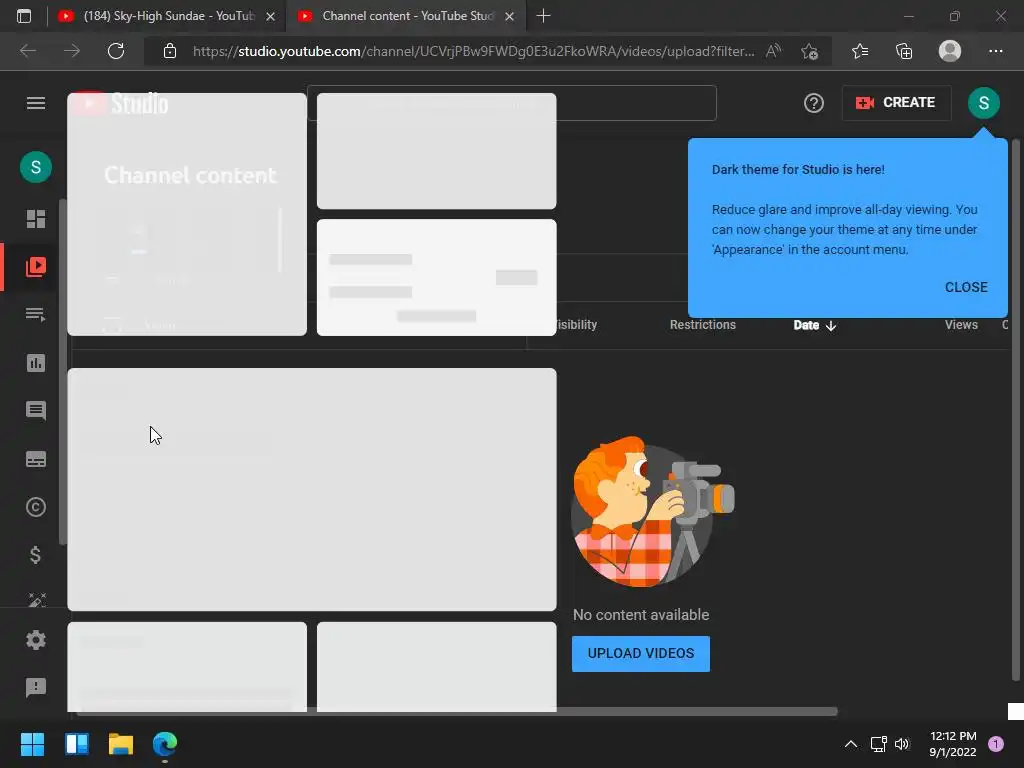Open Collections icon in toolbar
The width and height of the screenshot is (1024, 768).
pos(904,51)
